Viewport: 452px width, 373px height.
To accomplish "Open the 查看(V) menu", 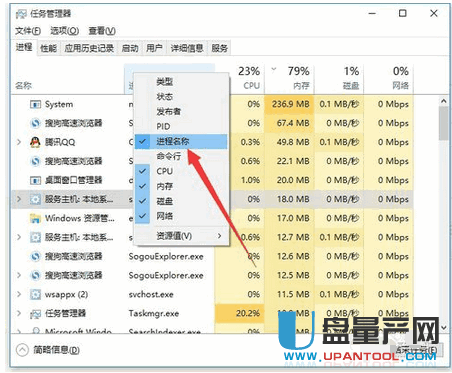I will pos(102,31).
